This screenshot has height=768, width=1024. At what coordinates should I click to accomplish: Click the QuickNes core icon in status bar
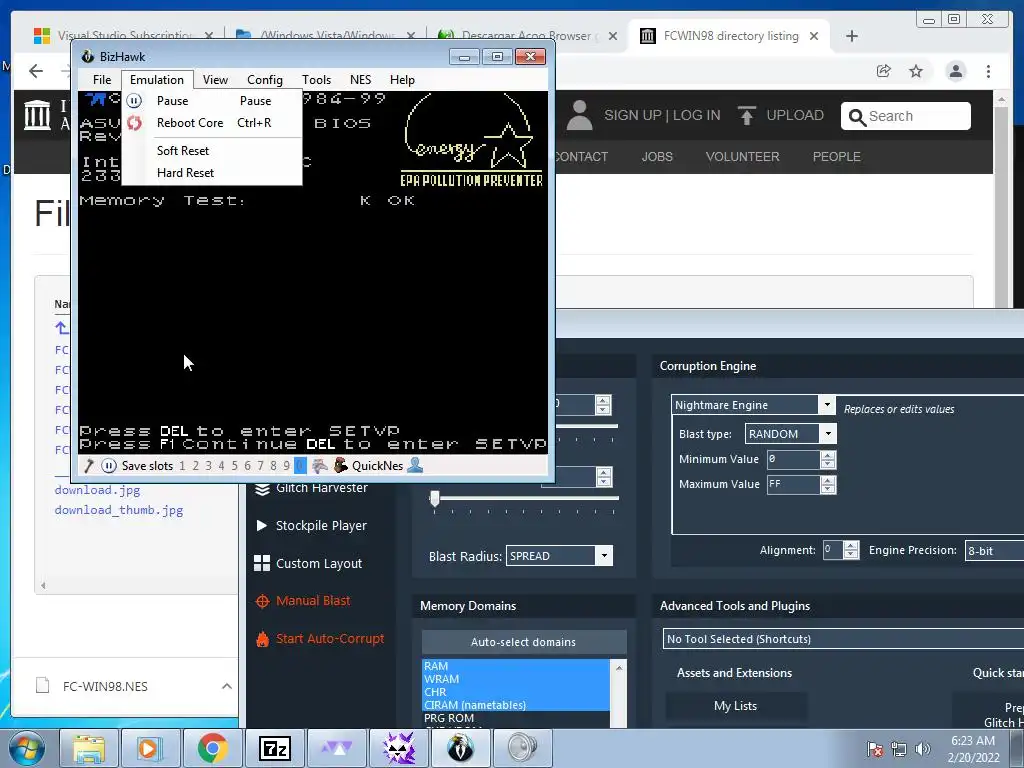(340, 465)
